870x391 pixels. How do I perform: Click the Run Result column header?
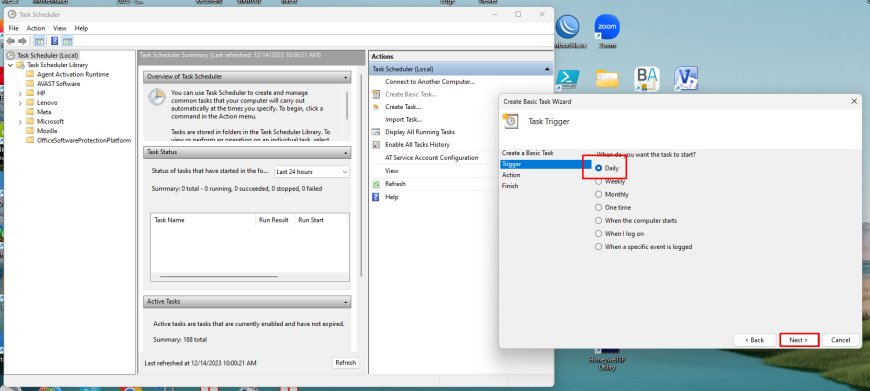click(274, 220)
